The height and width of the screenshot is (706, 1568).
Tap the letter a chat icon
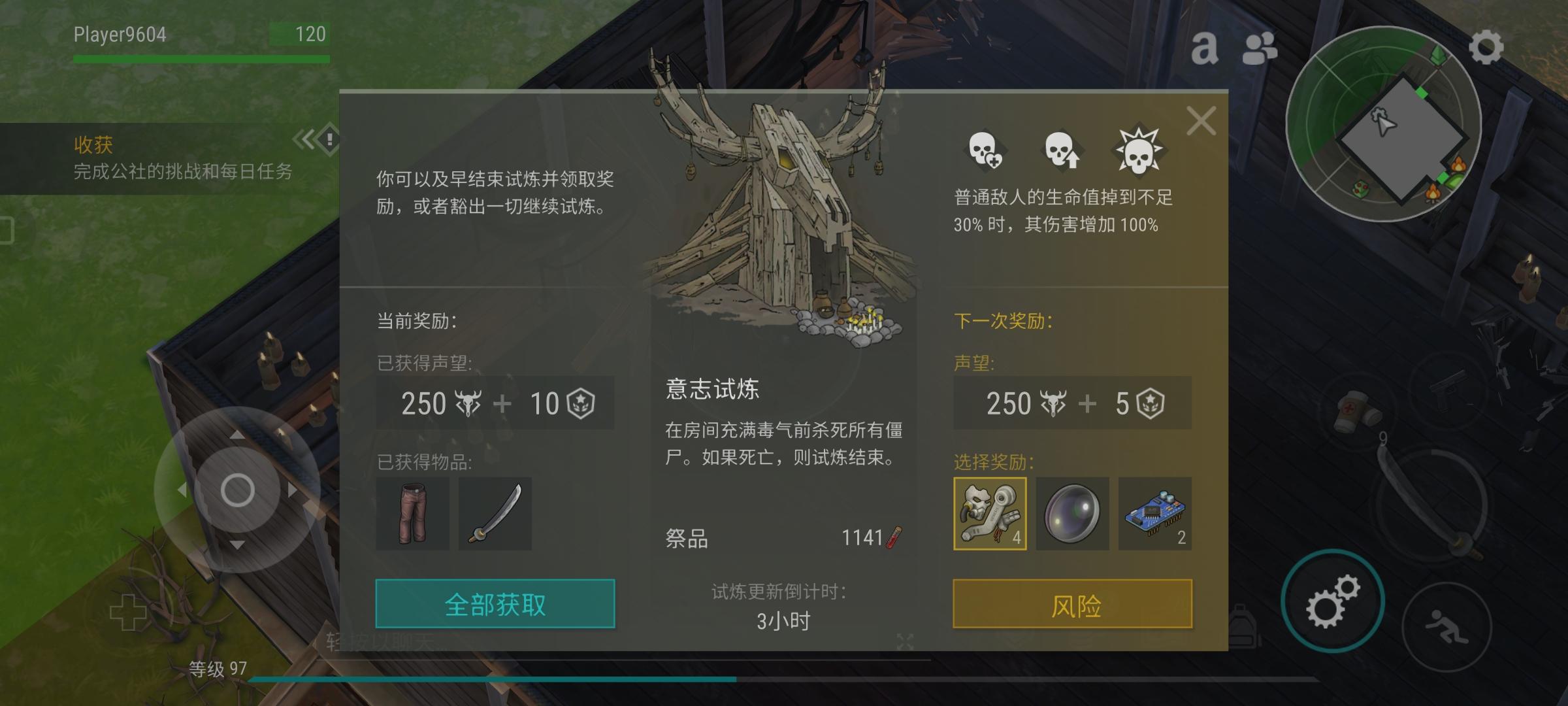point(1204,48)
